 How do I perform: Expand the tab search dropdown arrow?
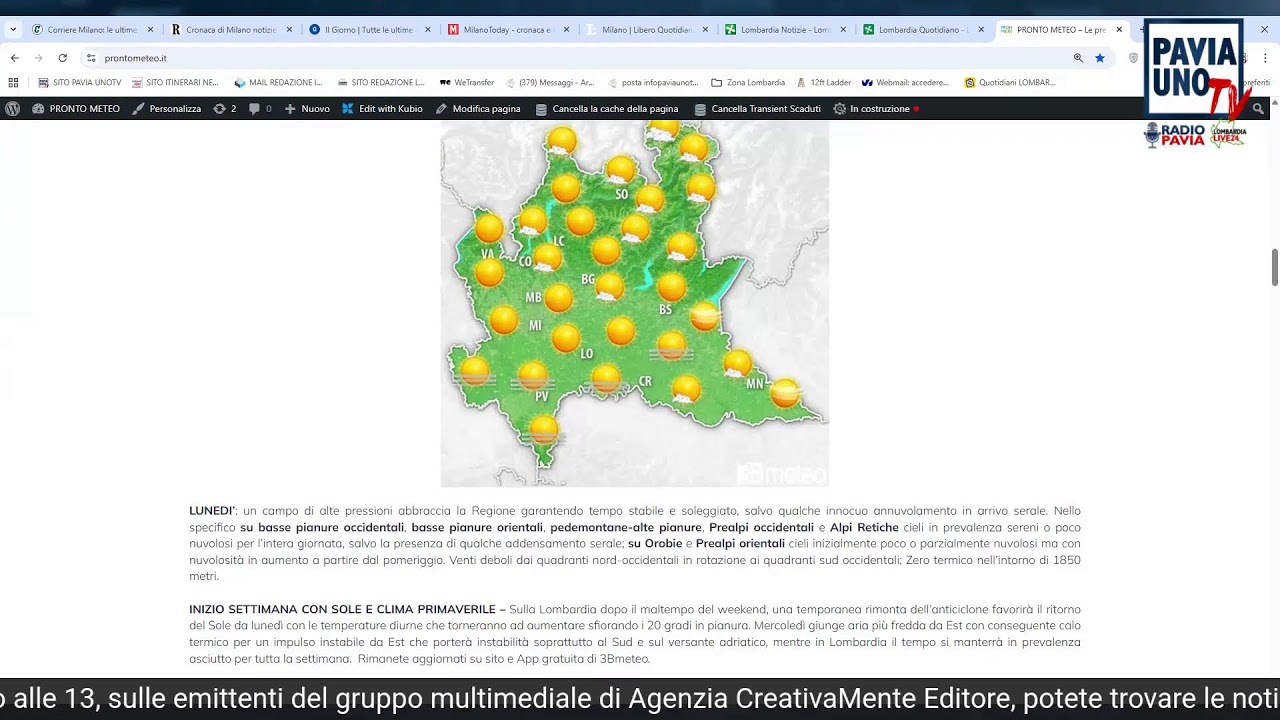[13, 29]
